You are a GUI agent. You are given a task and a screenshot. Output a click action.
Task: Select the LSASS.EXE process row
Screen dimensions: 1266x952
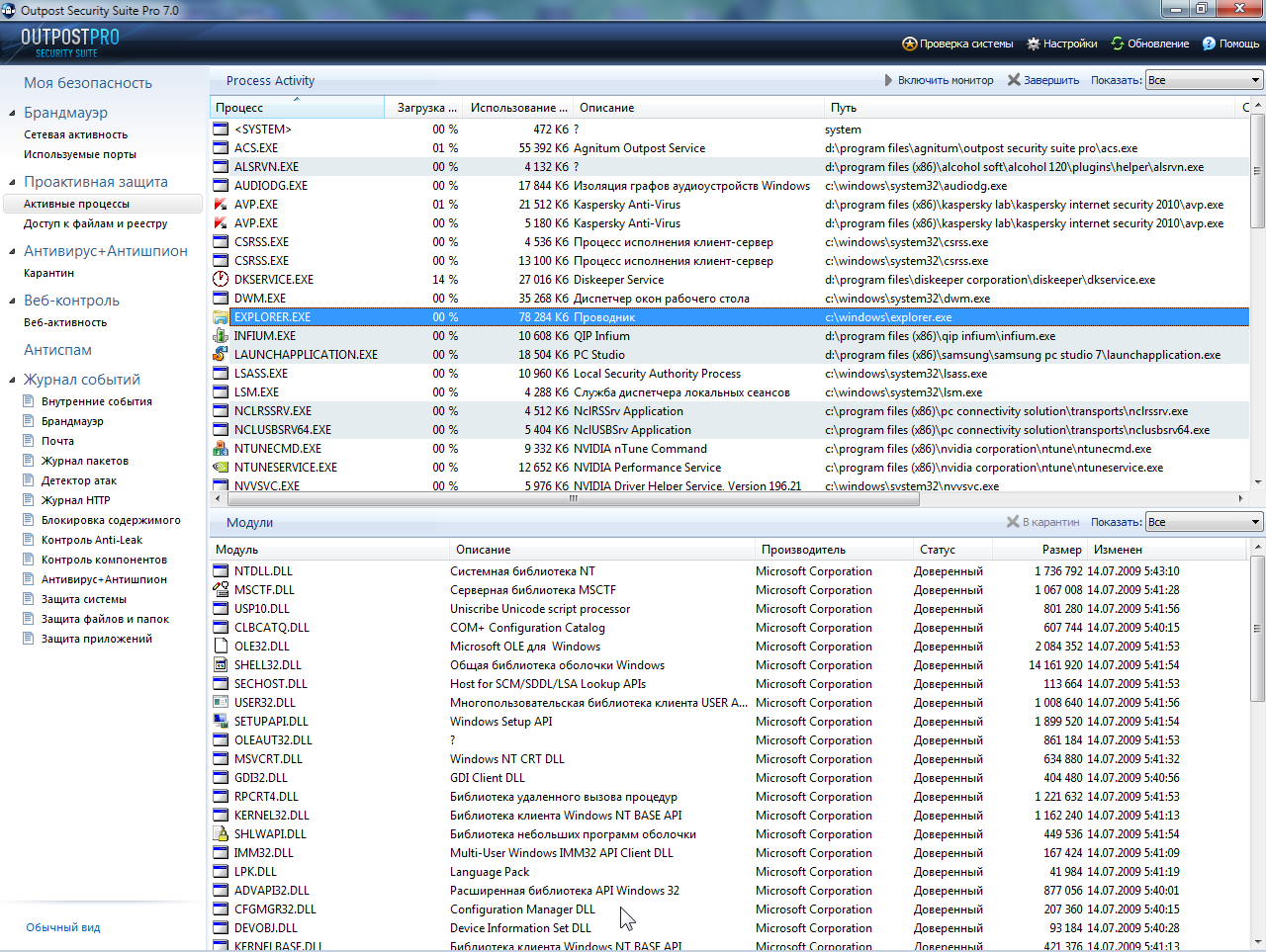tap(730, 374)
